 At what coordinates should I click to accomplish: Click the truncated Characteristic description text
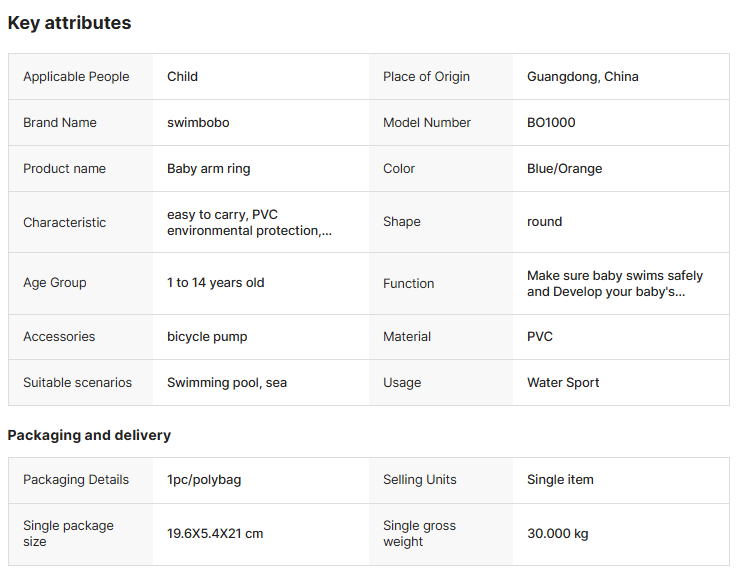pos(249,222)
